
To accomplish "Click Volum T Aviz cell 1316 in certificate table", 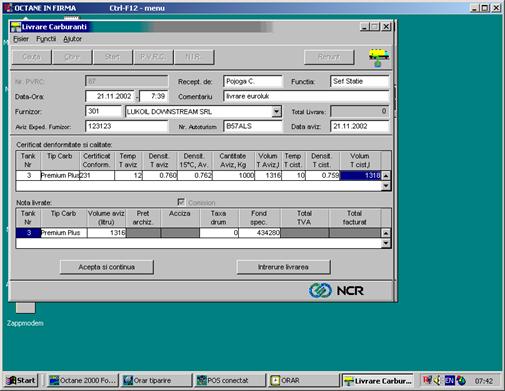I will tap(268, 175).
